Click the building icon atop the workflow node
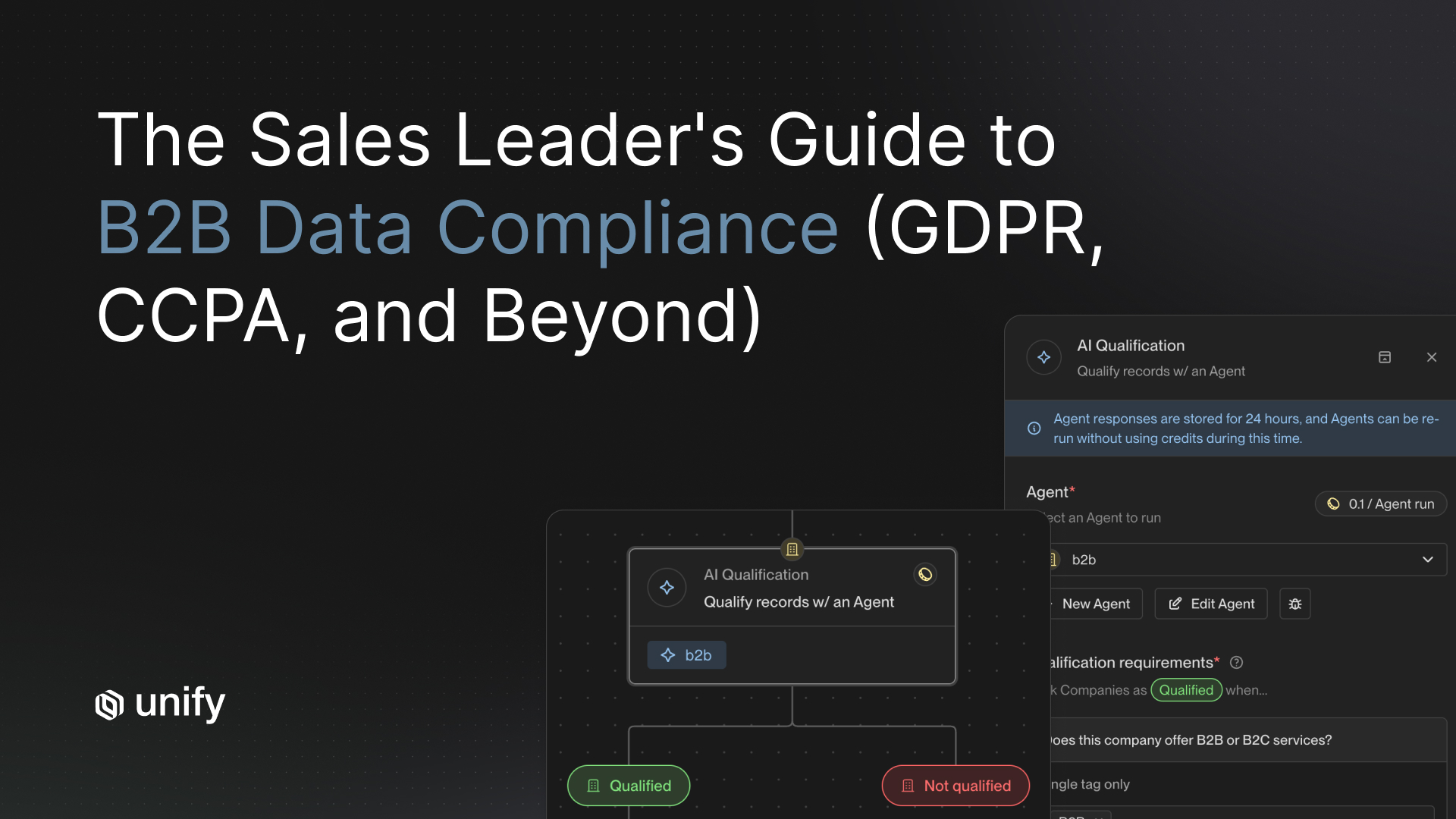This screenshot has width=1456, height=819. pyautogui.click(x=792, y=549)
